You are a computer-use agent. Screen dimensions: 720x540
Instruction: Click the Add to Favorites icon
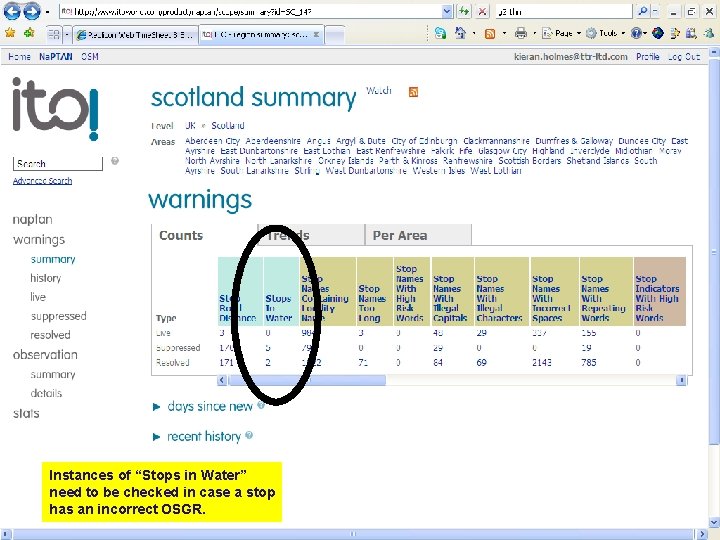29,33
